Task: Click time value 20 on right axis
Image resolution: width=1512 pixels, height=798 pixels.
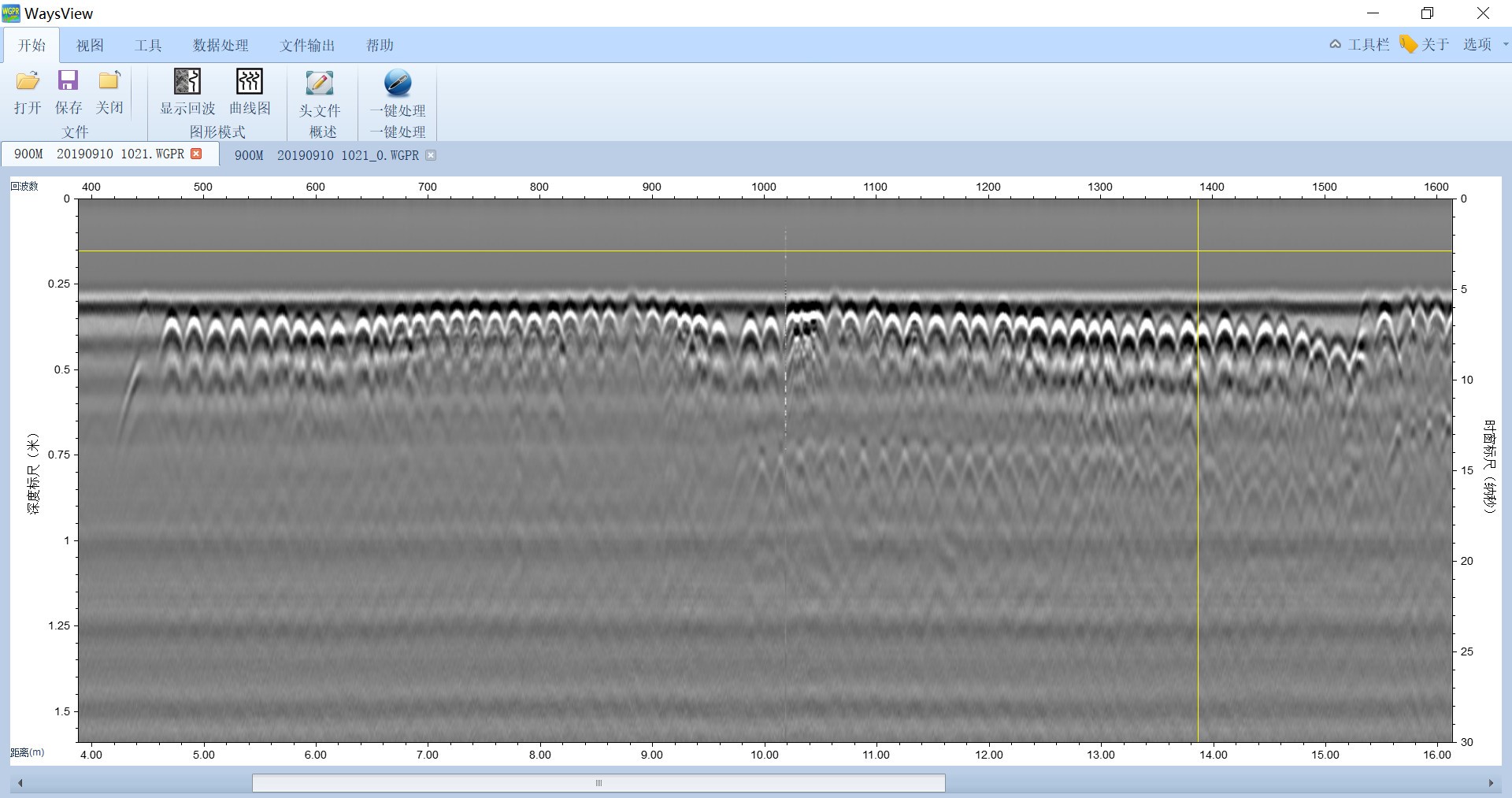Action: [1467, 561]
